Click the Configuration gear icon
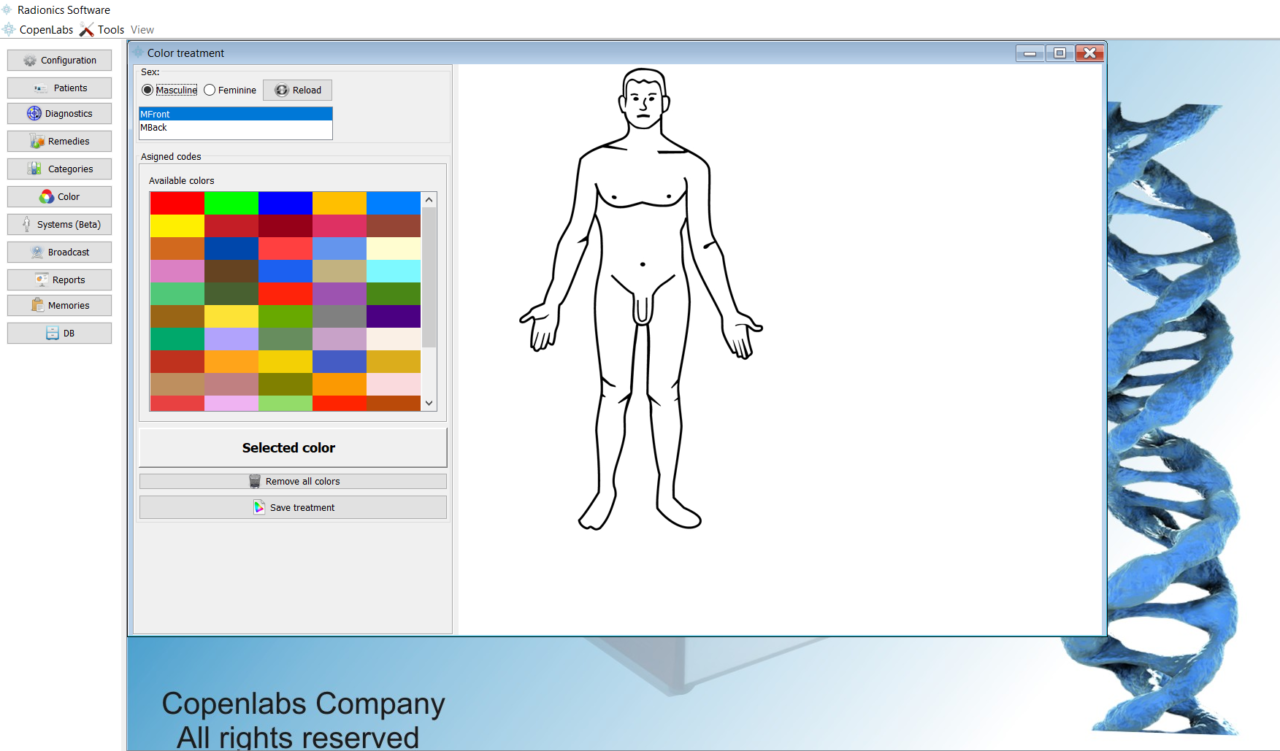The width and height of the screenshot is (1280, 751). pos(30,61)
